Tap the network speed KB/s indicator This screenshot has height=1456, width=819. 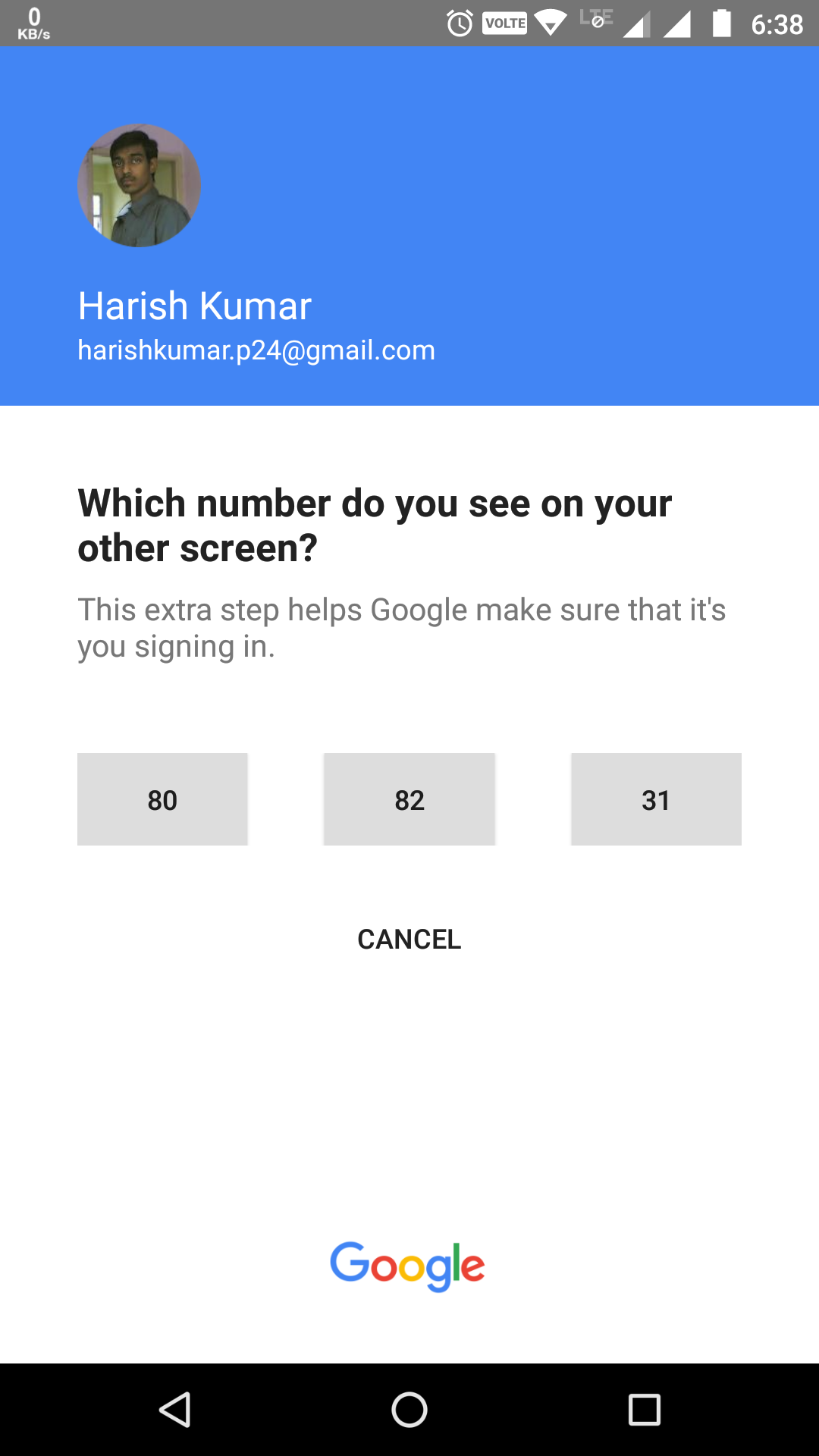[x=34, y=24]
